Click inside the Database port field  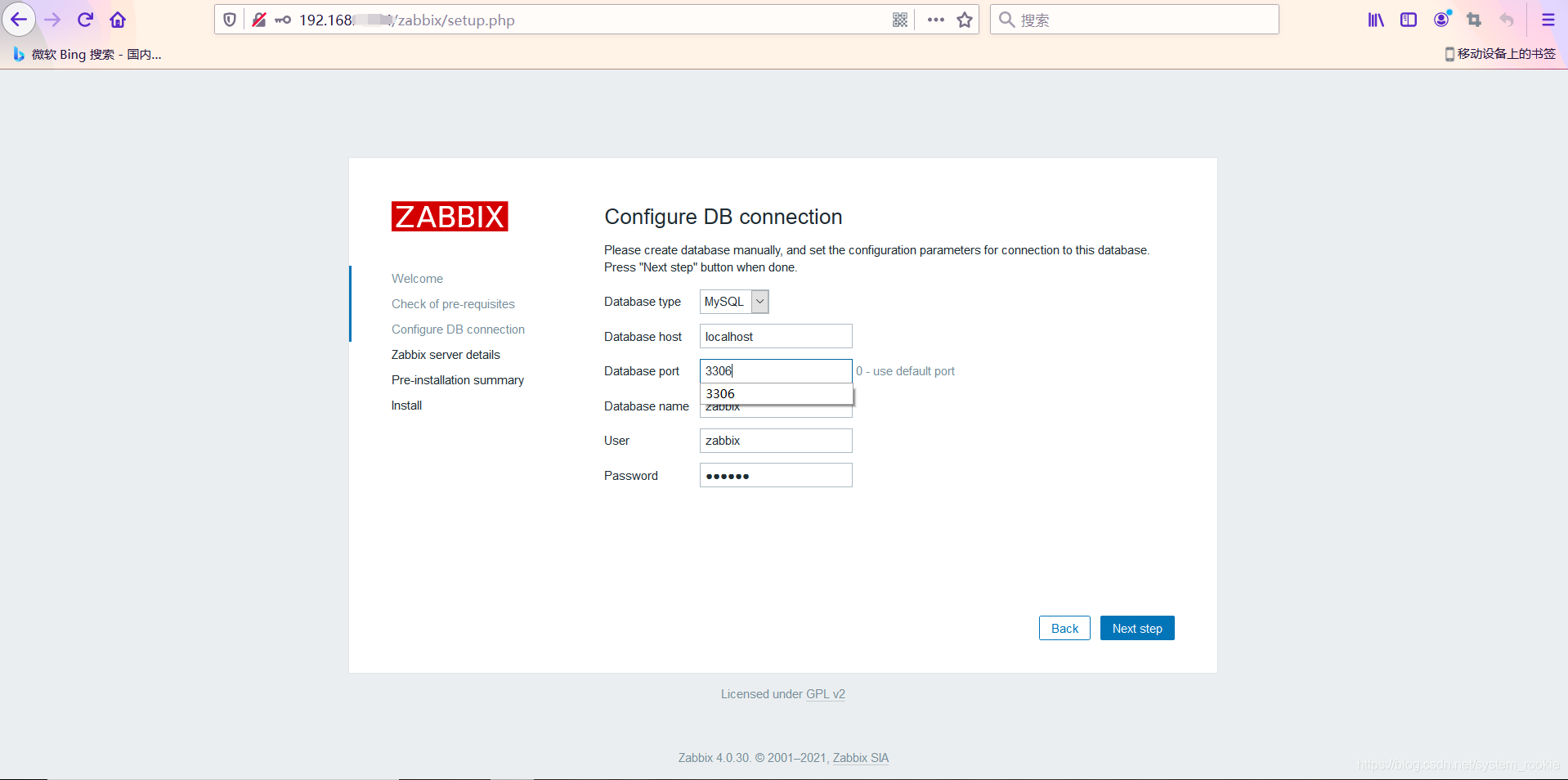pos(776,371)
